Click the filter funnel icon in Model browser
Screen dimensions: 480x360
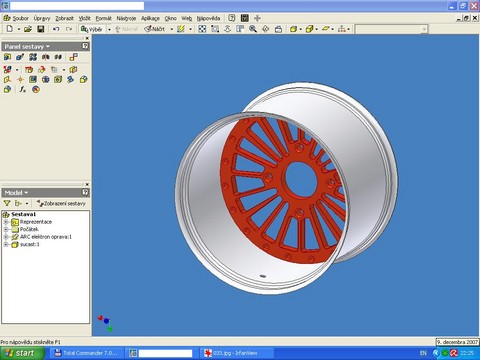click(7, 203)
